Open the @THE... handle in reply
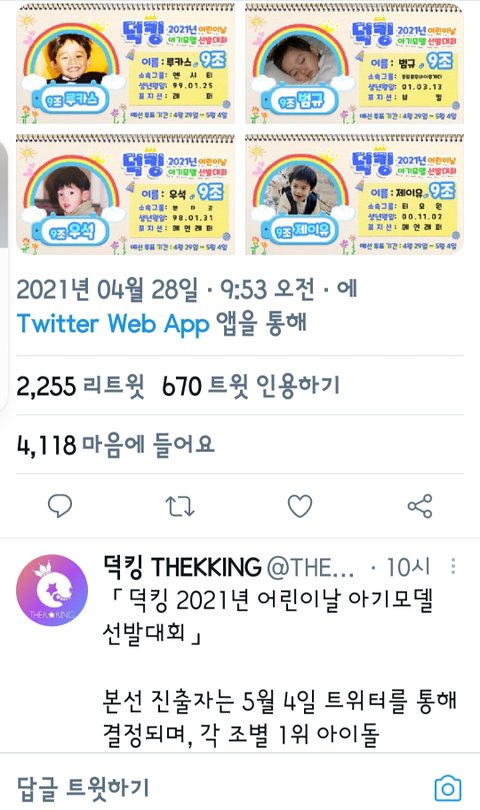The image size is (480, 810). [x=311, y=568]
